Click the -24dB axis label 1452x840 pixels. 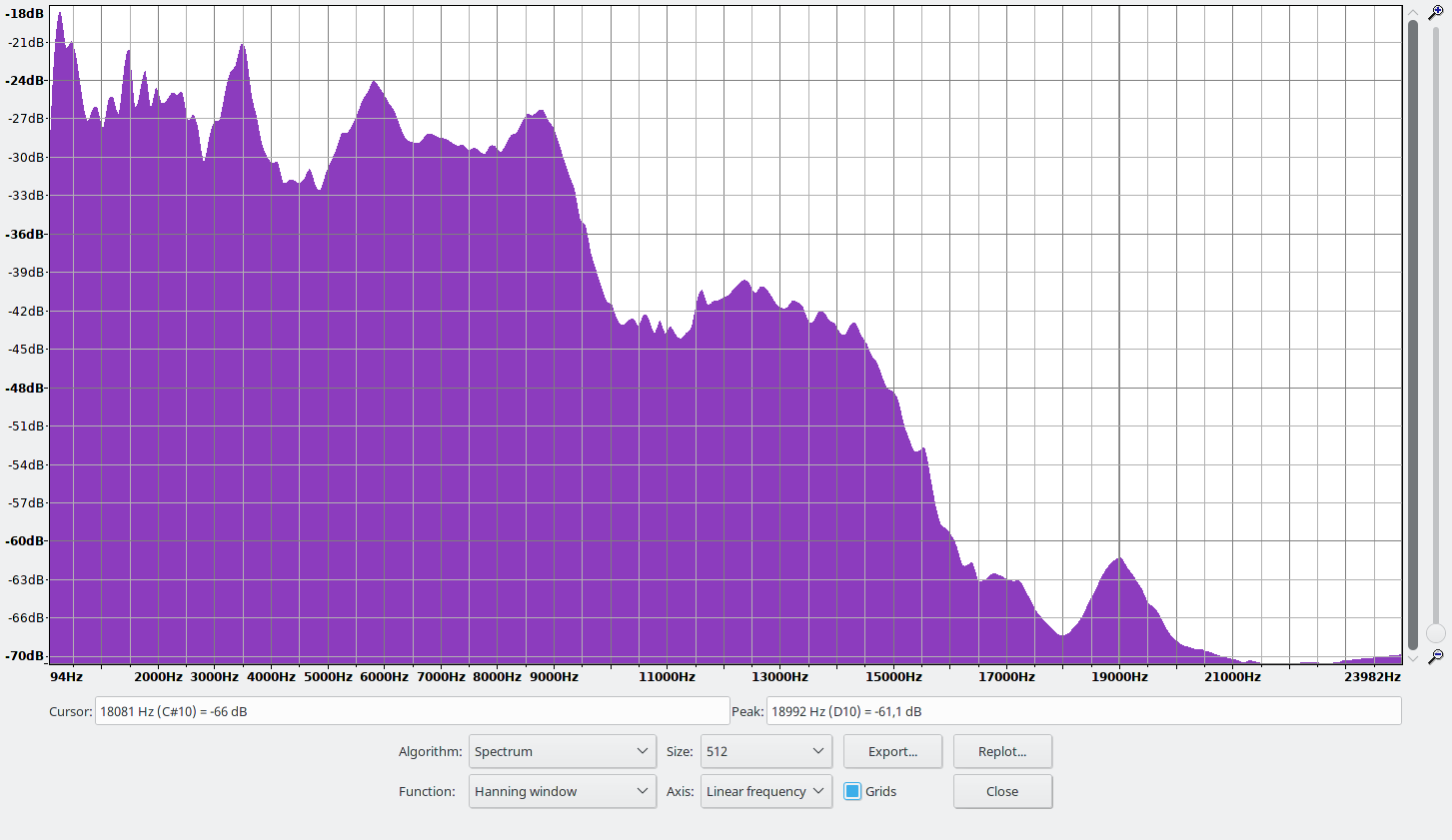pyautogui.click(x=26, y=80)
